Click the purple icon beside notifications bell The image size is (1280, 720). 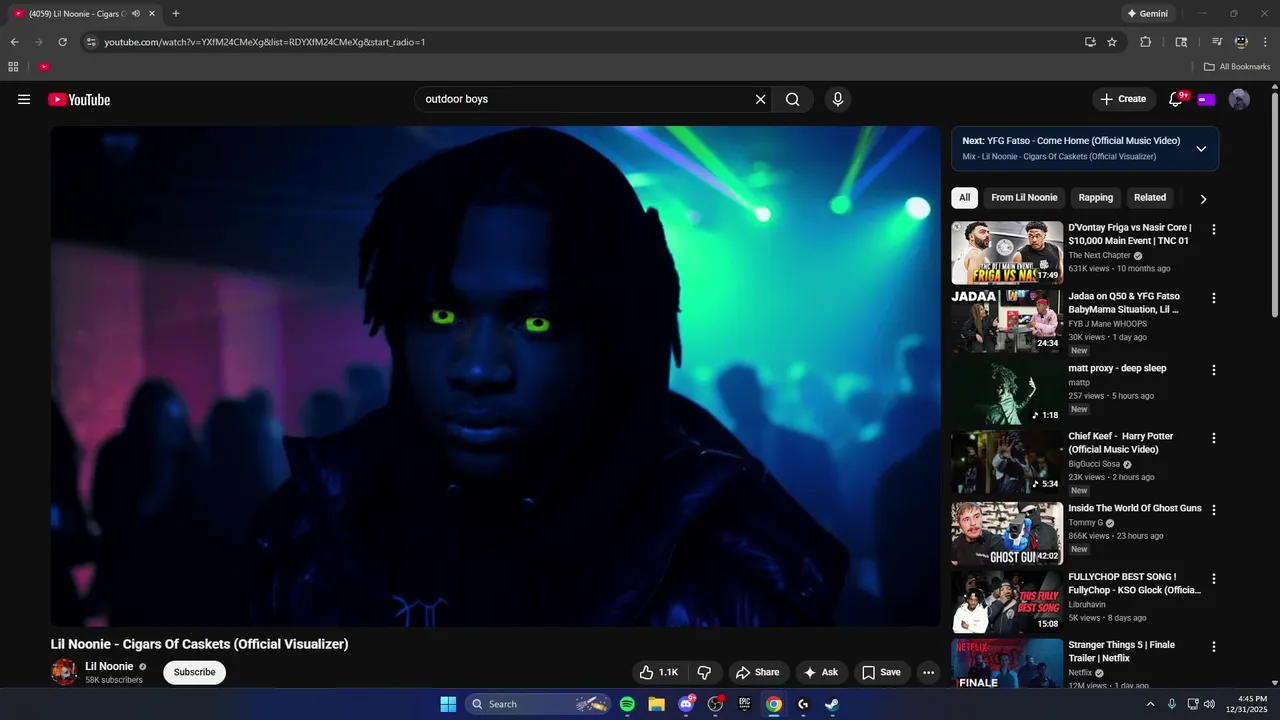(x=1206, y=99)
